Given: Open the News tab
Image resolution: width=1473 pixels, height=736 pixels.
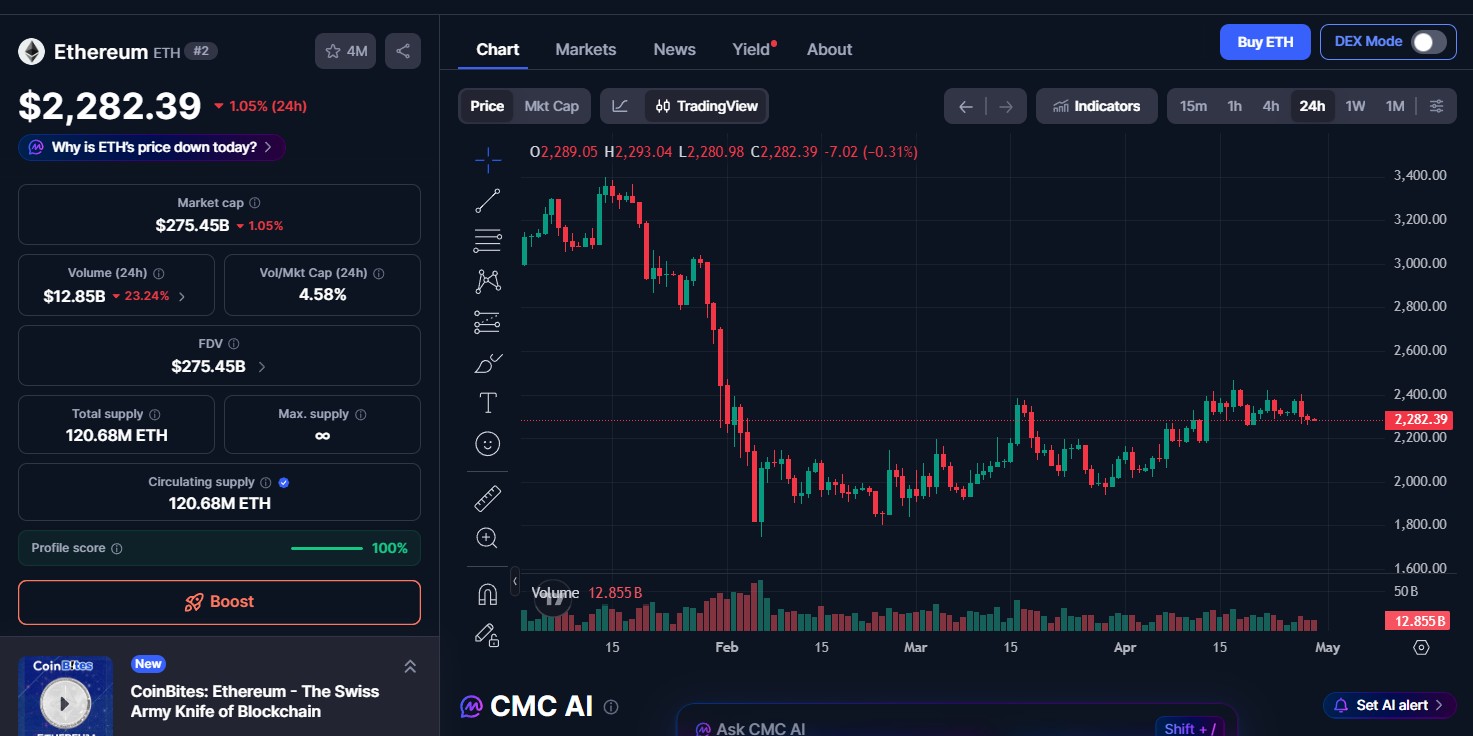Looking at the screenshot, I should click(674, 49).
